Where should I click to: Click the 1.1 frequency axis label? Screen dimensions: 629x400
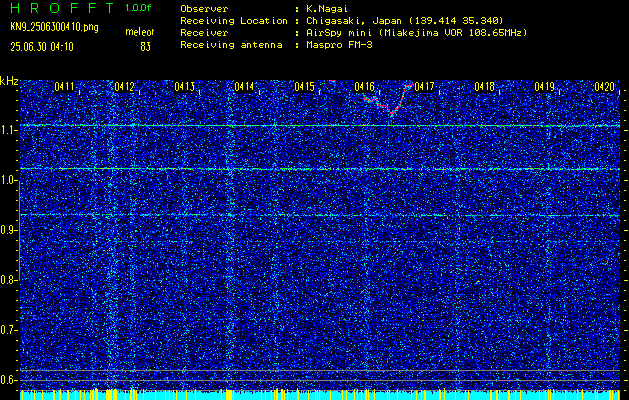coord(8,131)
